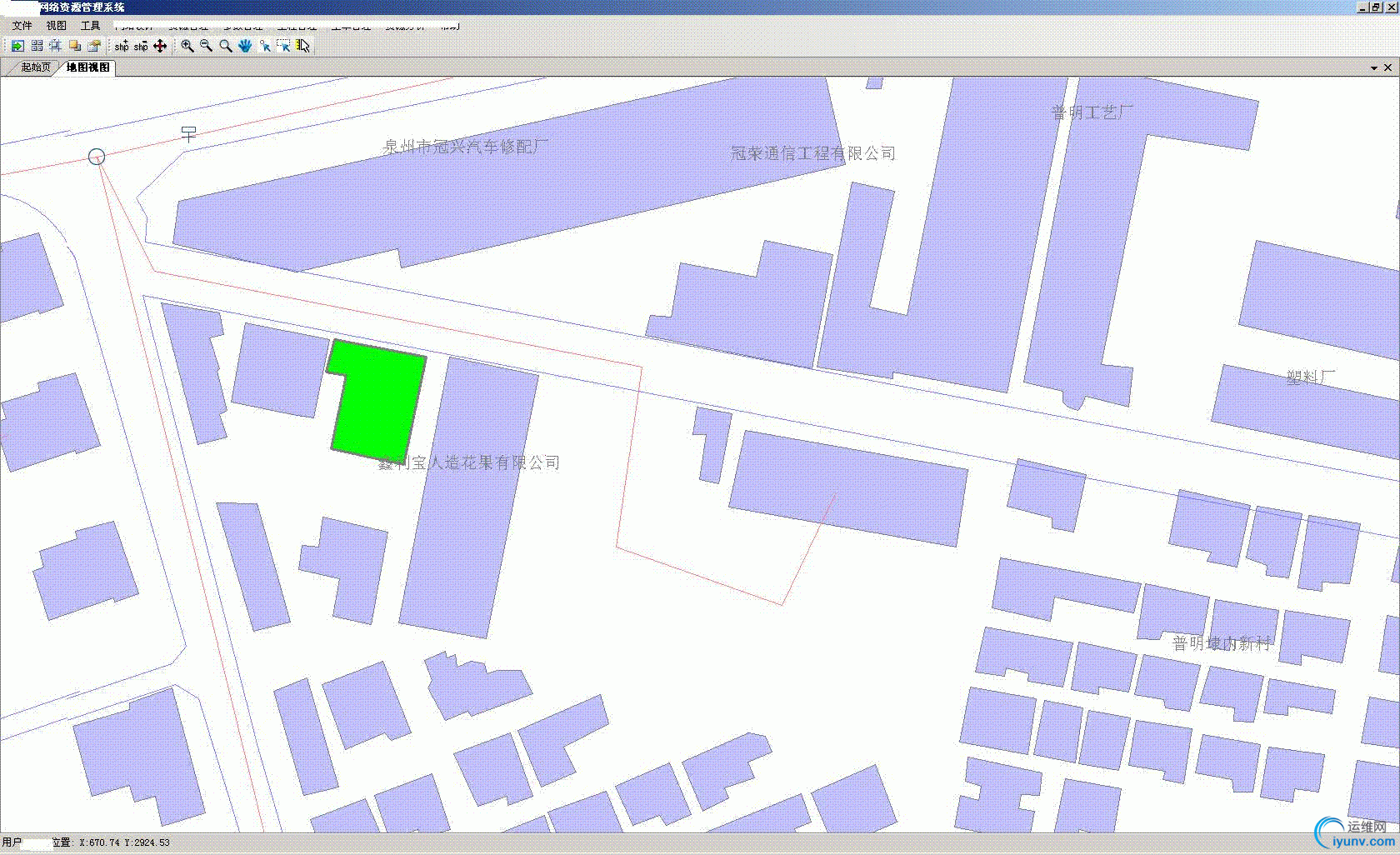This screenshot has height=855, width=1400.
Task: Click the 塑料厂 map label
Action: 1311,377
